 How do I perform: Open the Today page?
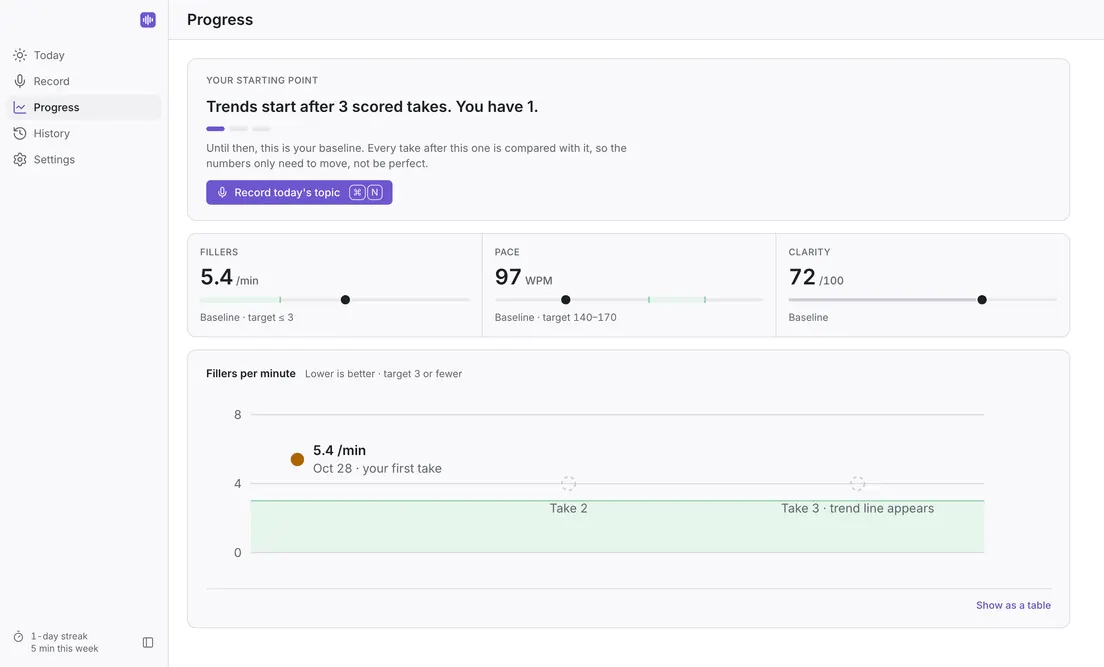[x=84, y=55]
